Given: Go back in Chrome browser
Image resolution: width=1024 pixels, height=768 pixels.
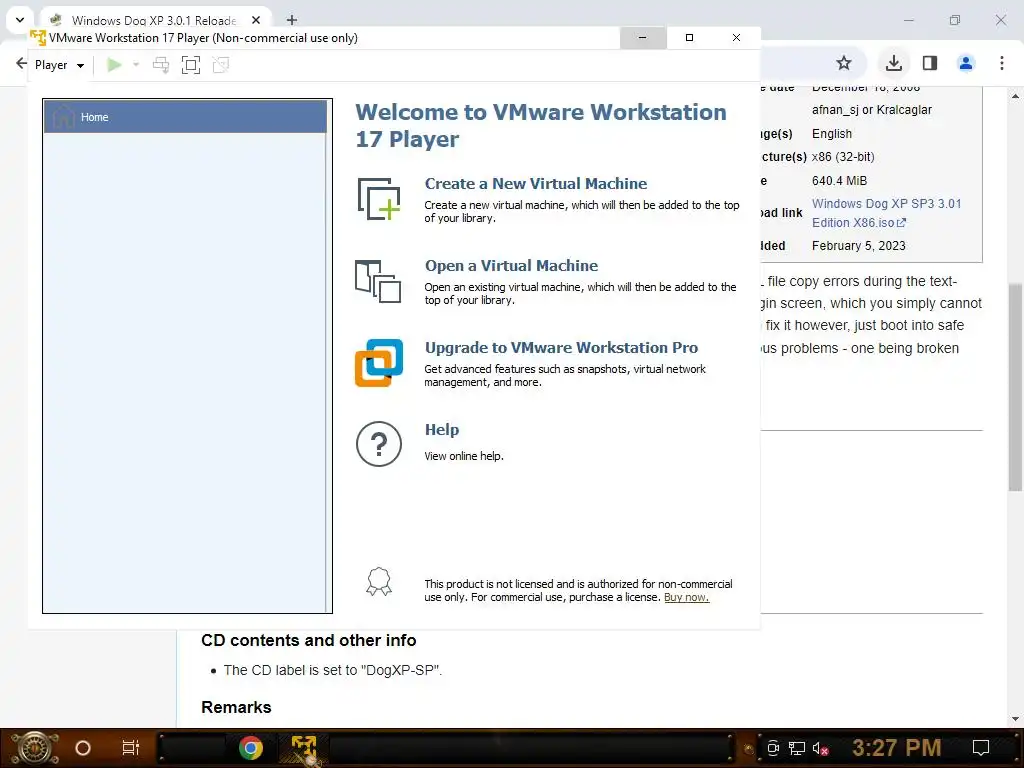Looking at the screenshot, I should (21, 63).
